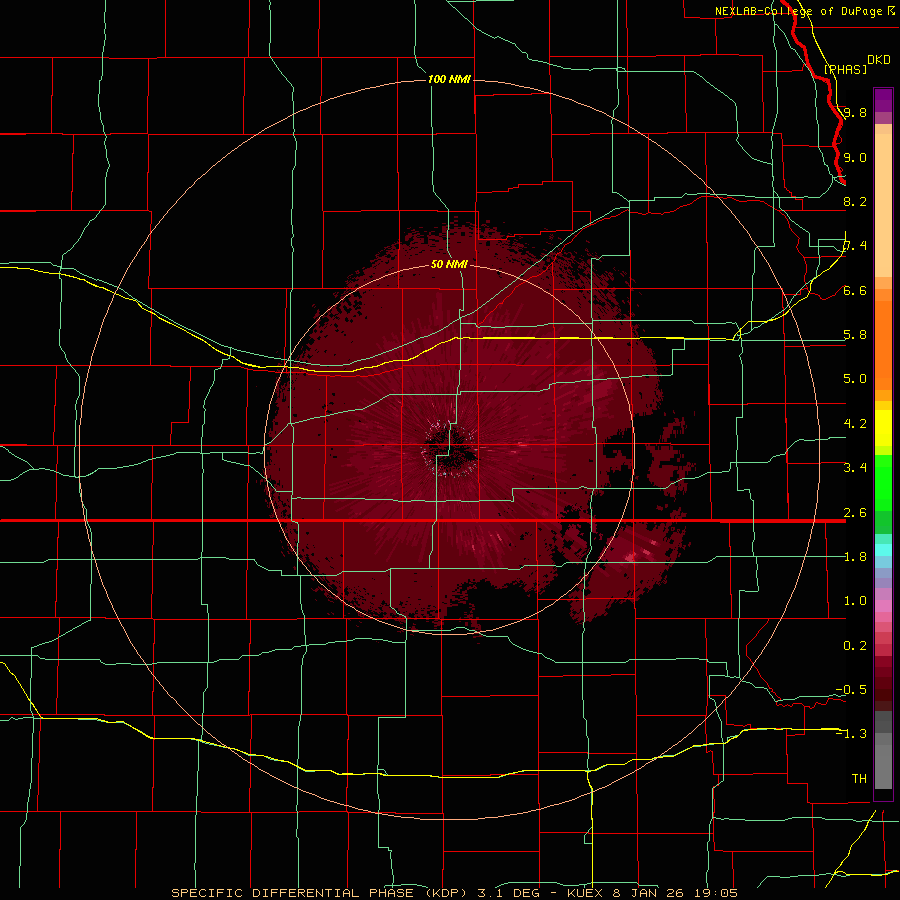The height and width of the screenshot is (900, 900).
Task: Click the 0.2 legend value
Action: click(855, 646)
